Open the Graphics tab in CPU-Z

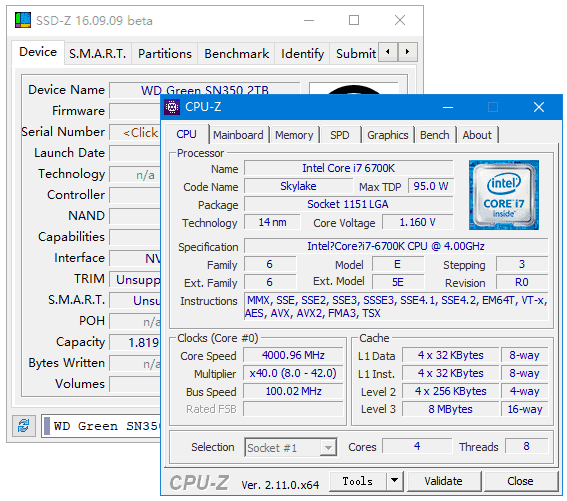tap(388, 135)
